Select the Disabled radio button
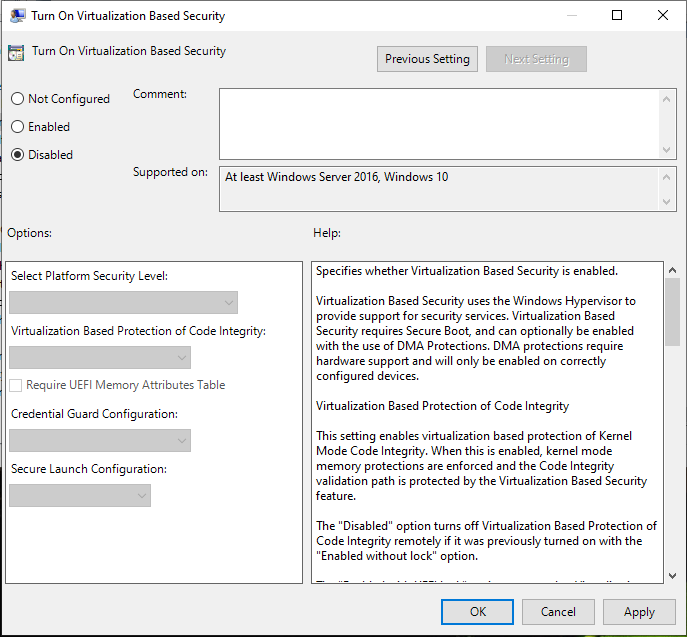 [18, 155]
